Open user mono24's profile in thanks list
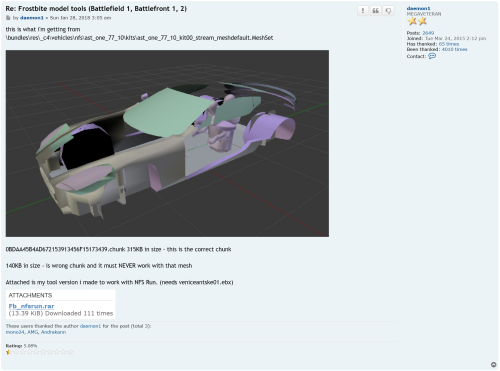The height and width of the screenshot is (371, 500). (x=15, y=332)
